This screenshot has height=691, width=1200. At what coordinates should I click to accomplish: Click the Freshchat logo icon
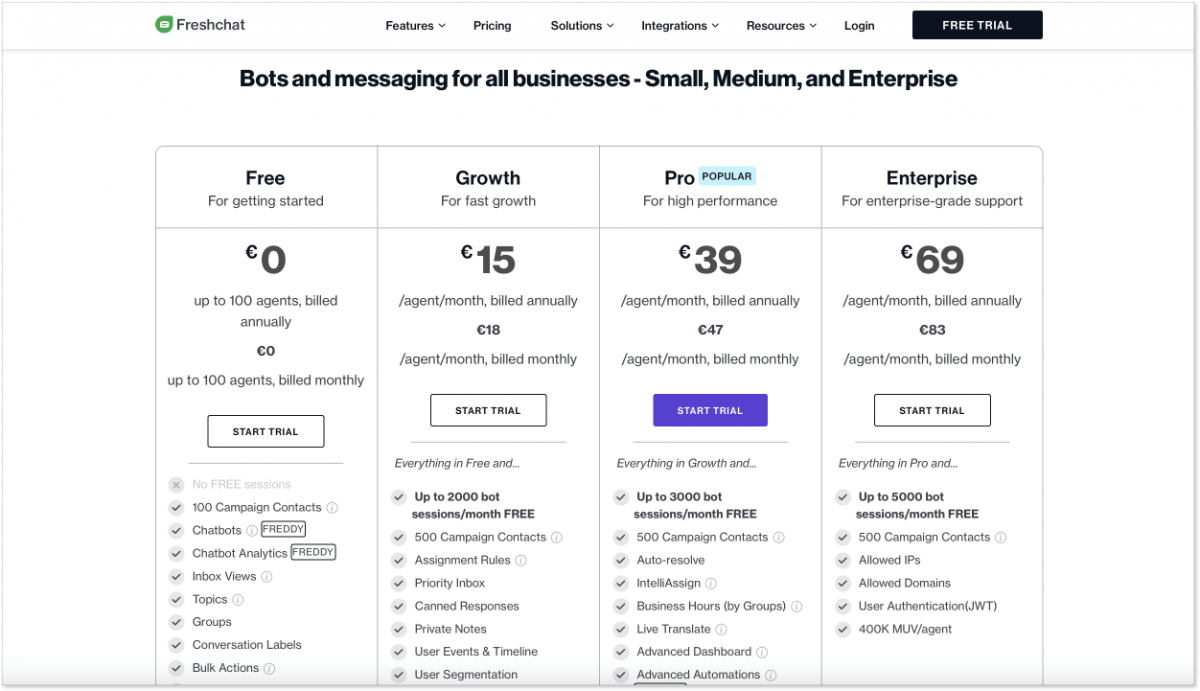(163, 24)
